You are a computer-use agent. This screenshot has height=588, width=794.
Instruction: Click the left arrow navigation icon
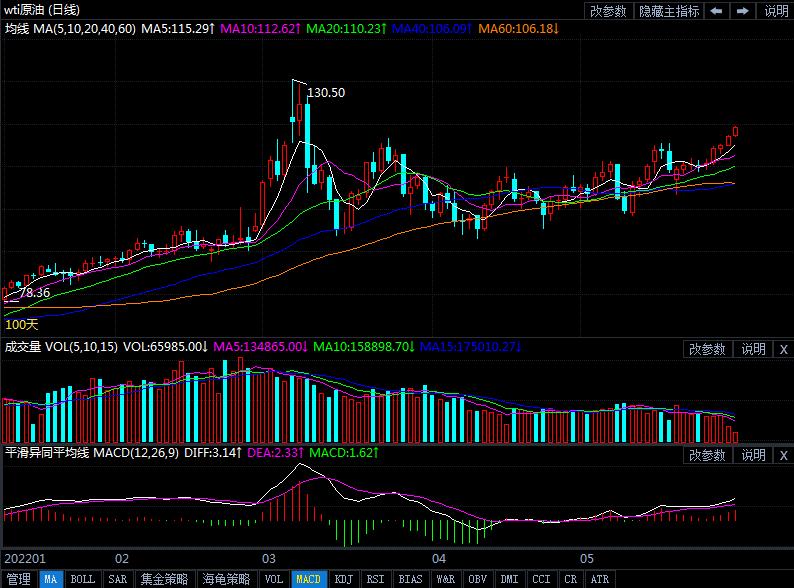click(716, 11)
